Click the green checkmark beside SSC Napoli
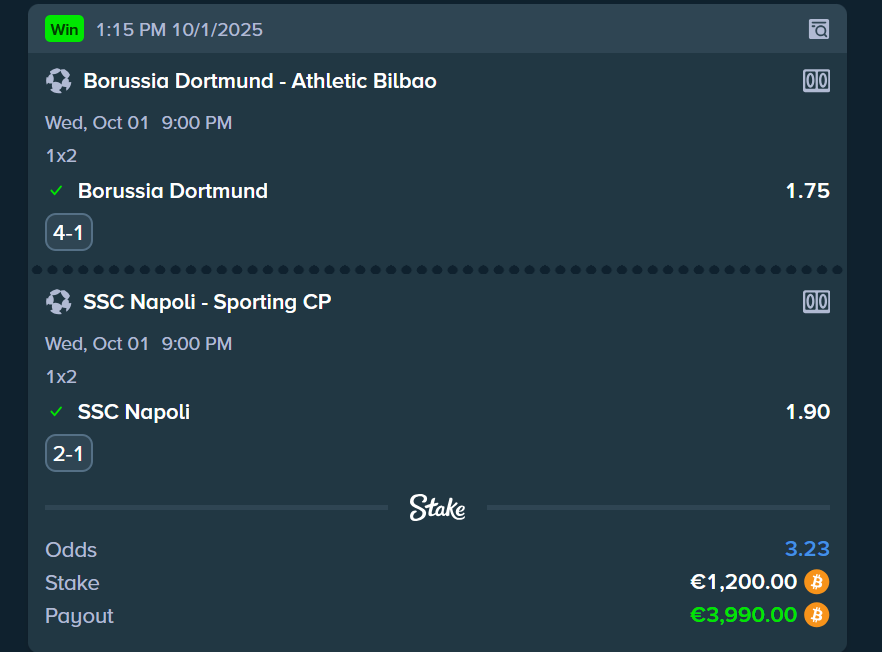 [56, 412]
